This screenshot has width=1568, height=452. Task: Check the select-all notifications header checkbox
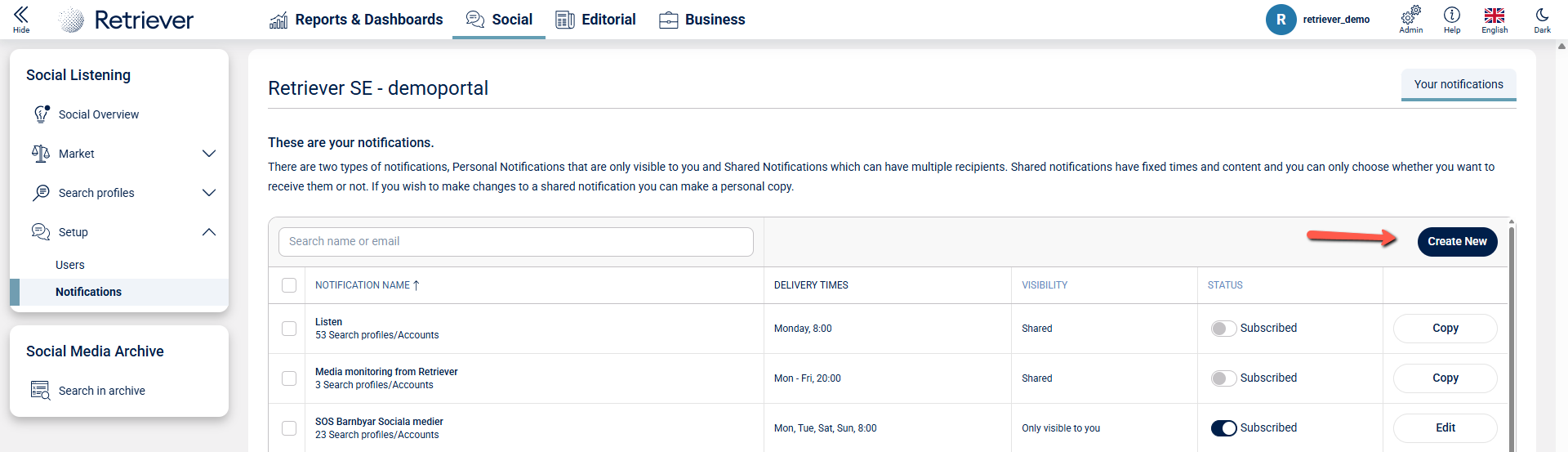click(x=289, y=285)
